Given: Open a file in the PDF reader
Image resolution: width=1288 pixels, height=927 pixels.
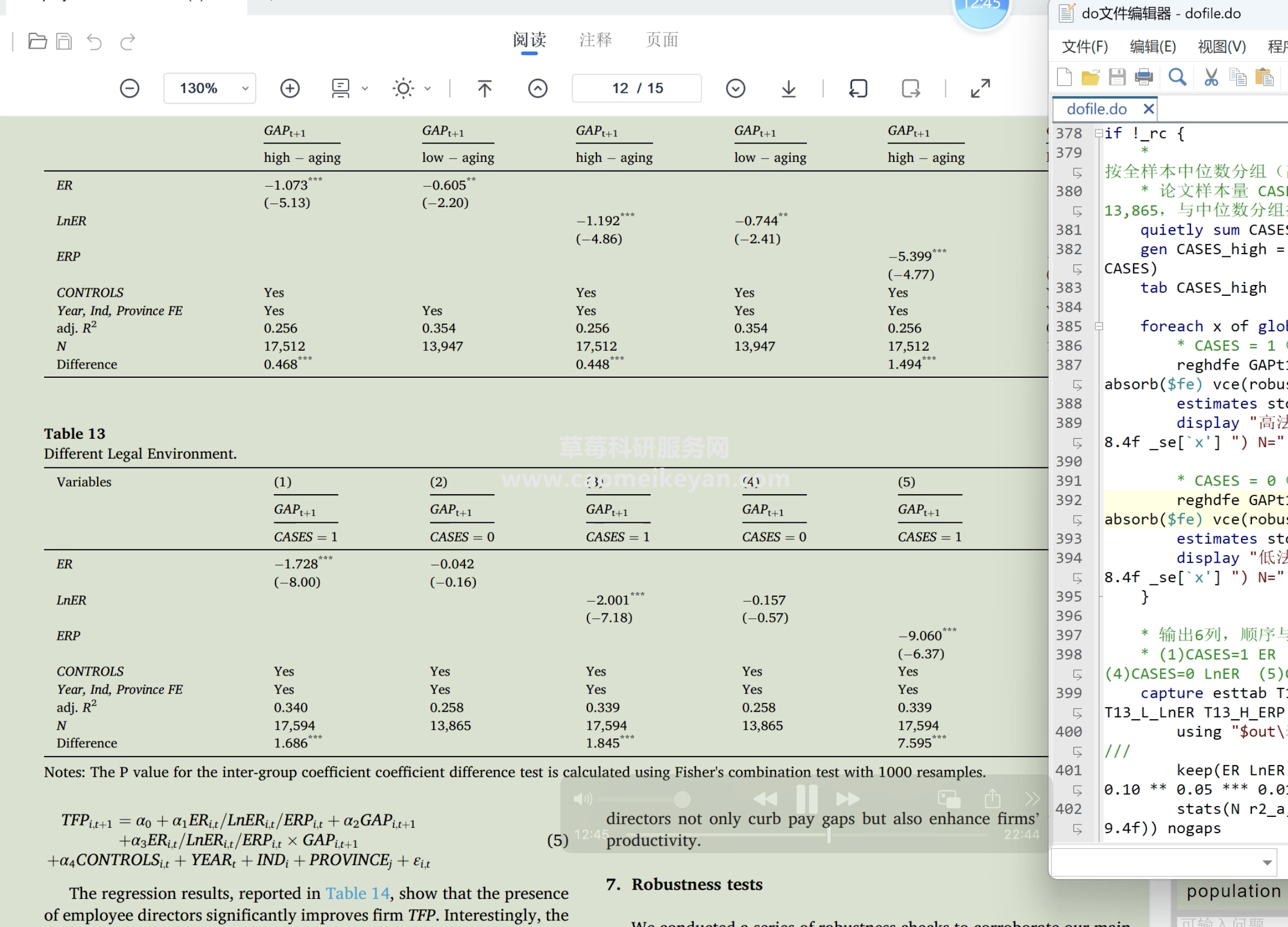Looking at the screenshot, I should pyautogui.click(x=37, y=42).
